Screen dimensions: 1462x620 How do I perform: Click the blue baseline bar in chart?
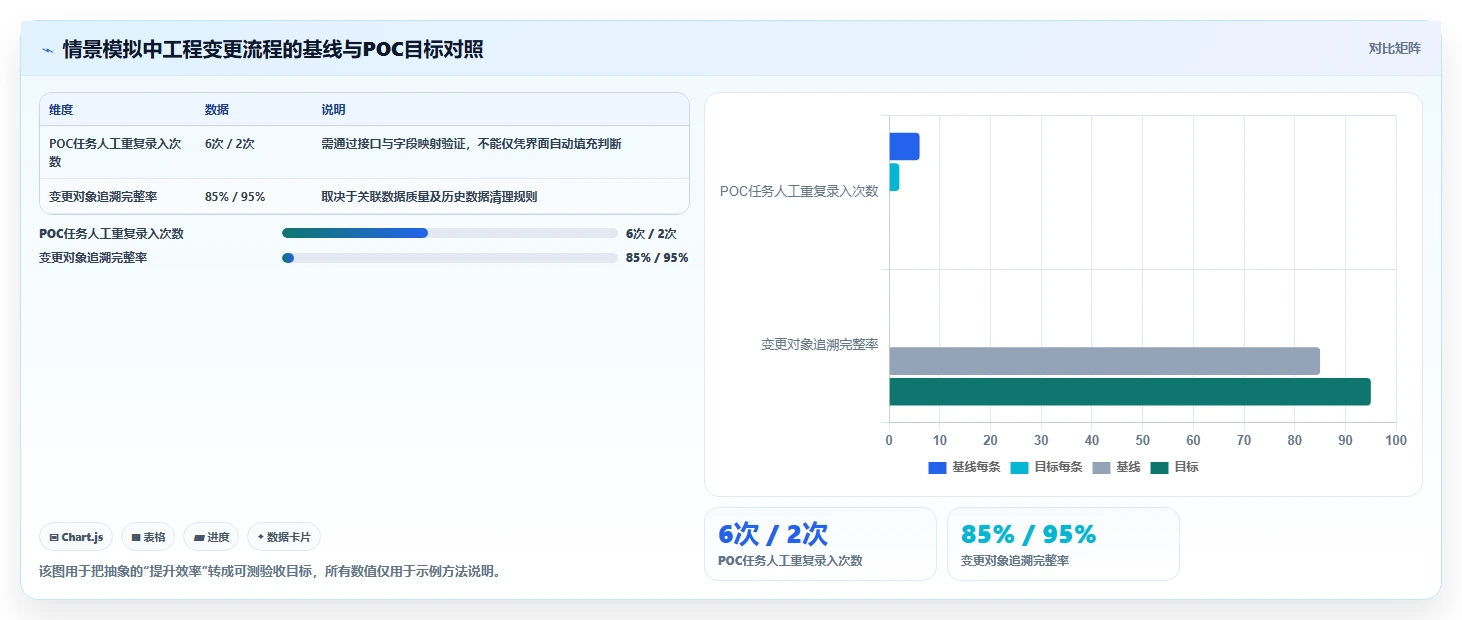pyautogui.click(x=904, y=146)
